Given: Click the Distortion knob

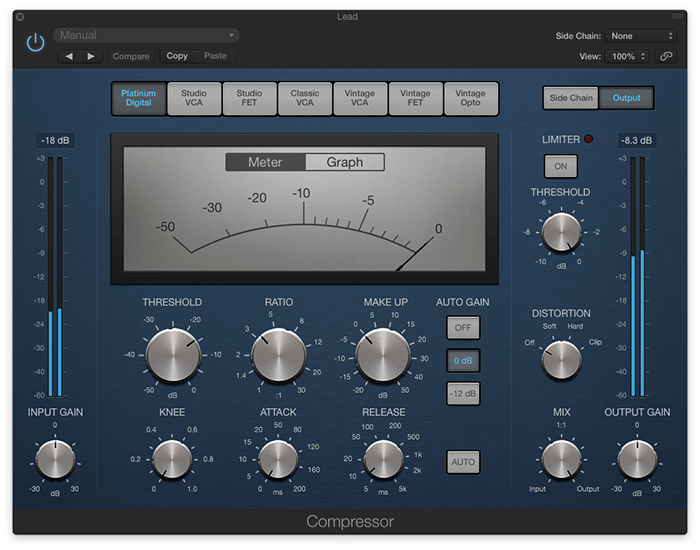Looking at the screenshot, I should pos(561,358).
